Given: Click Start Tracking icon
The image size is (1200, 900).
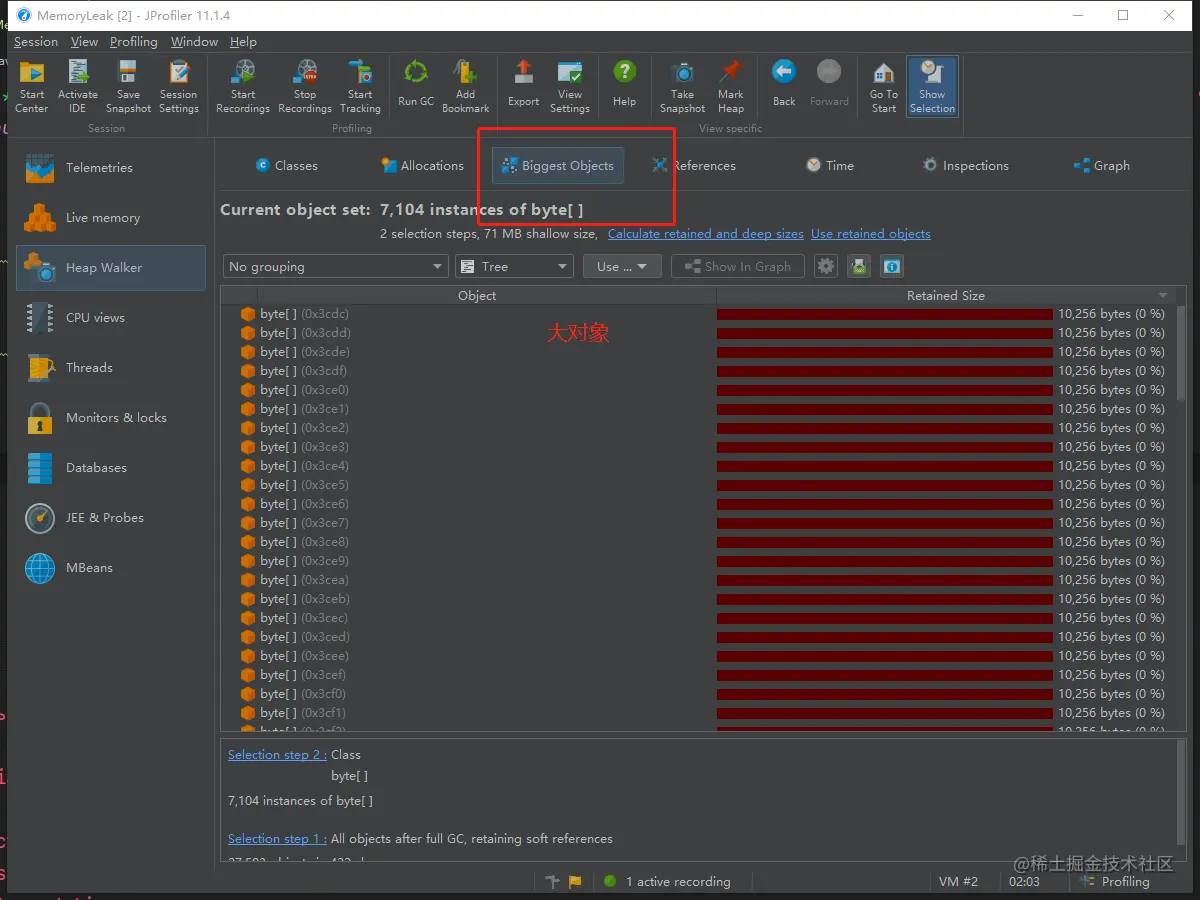Looking at the screenshot, I should click(x=360, y=86).
